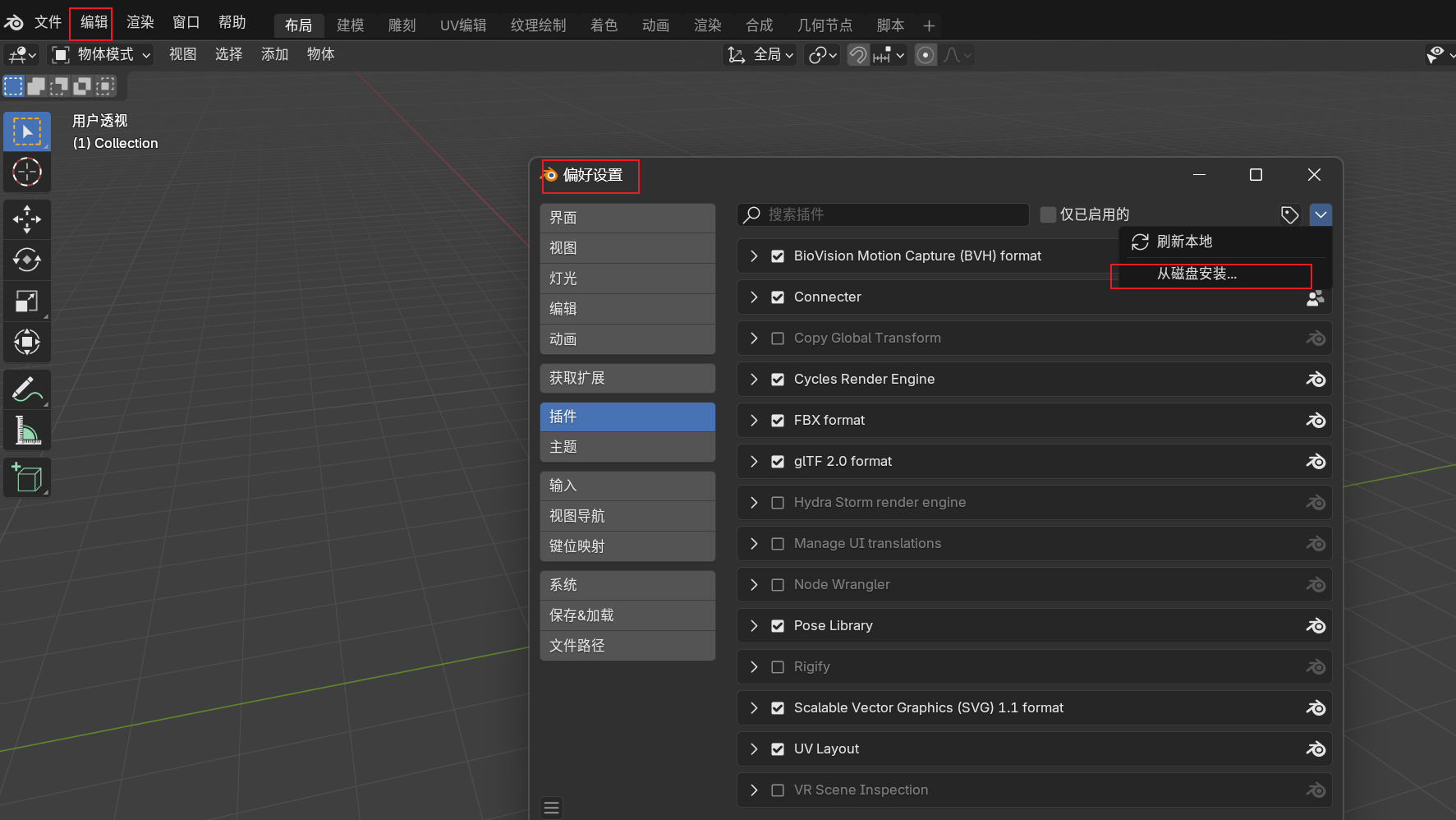Uncheck the 仅已启用的 filter checkbox
This screenshot has width=1456, height=820.
tap(1048, 214)
